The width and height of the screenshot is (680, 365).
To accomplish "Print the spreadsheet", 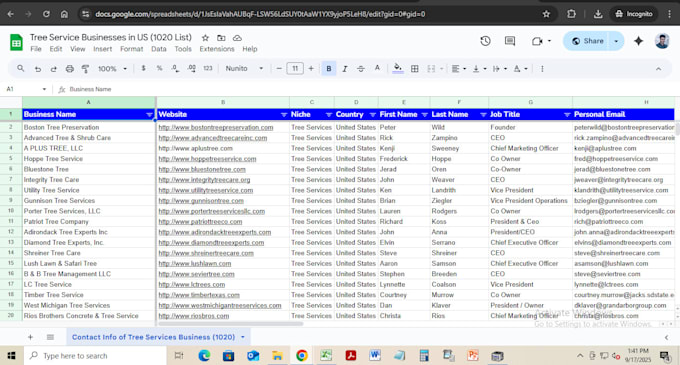I will click(x=69, y=69).
